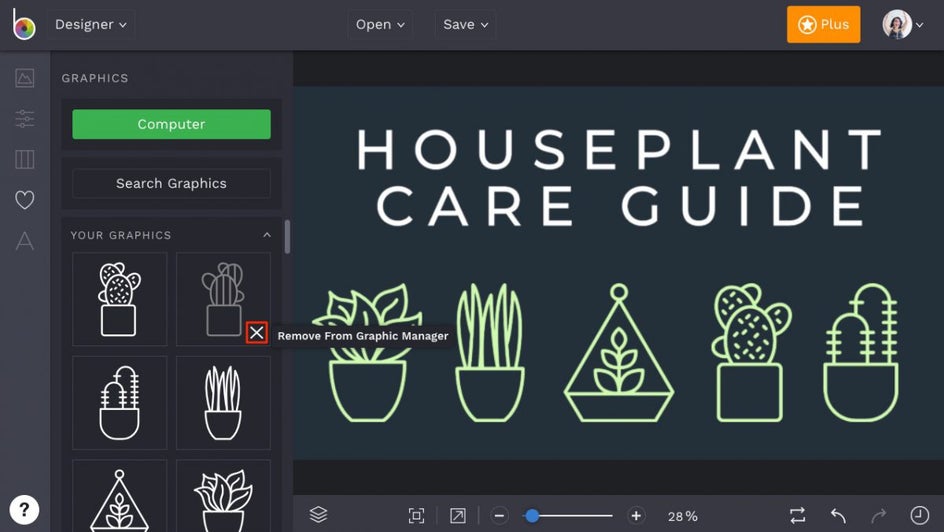Open the Open dropdown menu

(380, 25)
